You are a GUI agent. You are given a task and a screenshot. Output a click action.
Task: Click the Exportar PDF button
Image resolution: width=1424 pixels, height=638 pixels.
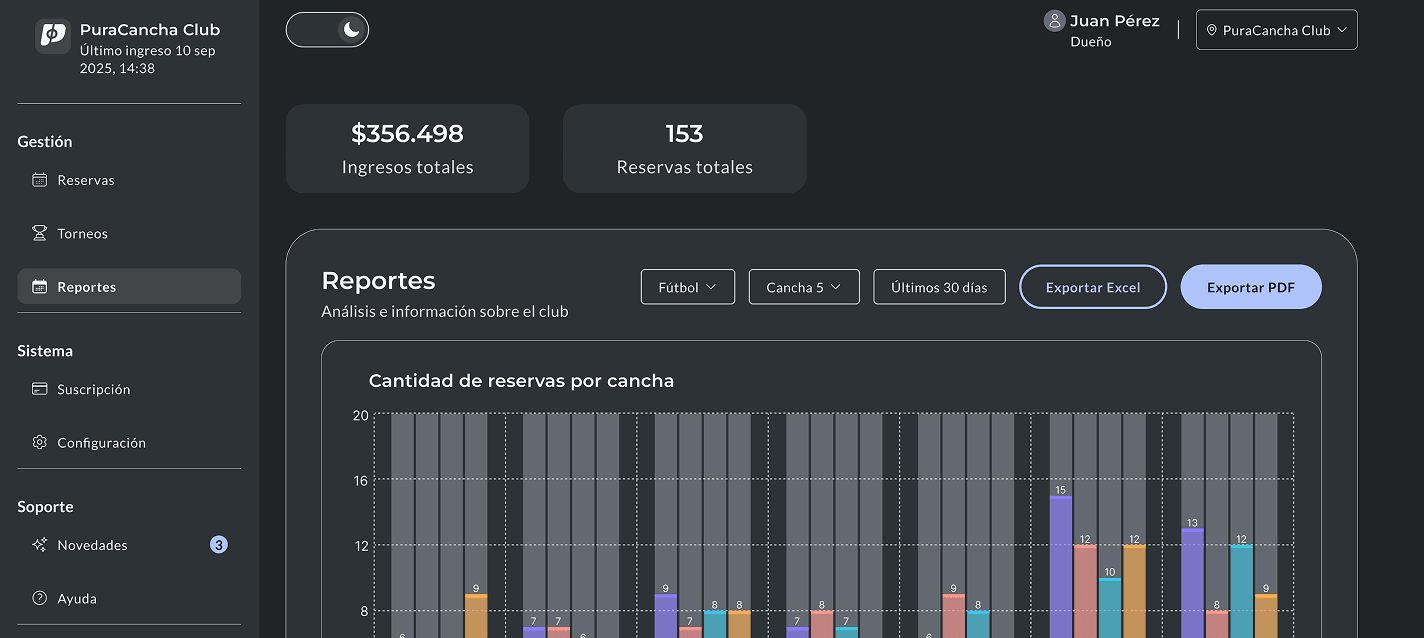[x=1251, y=287]
